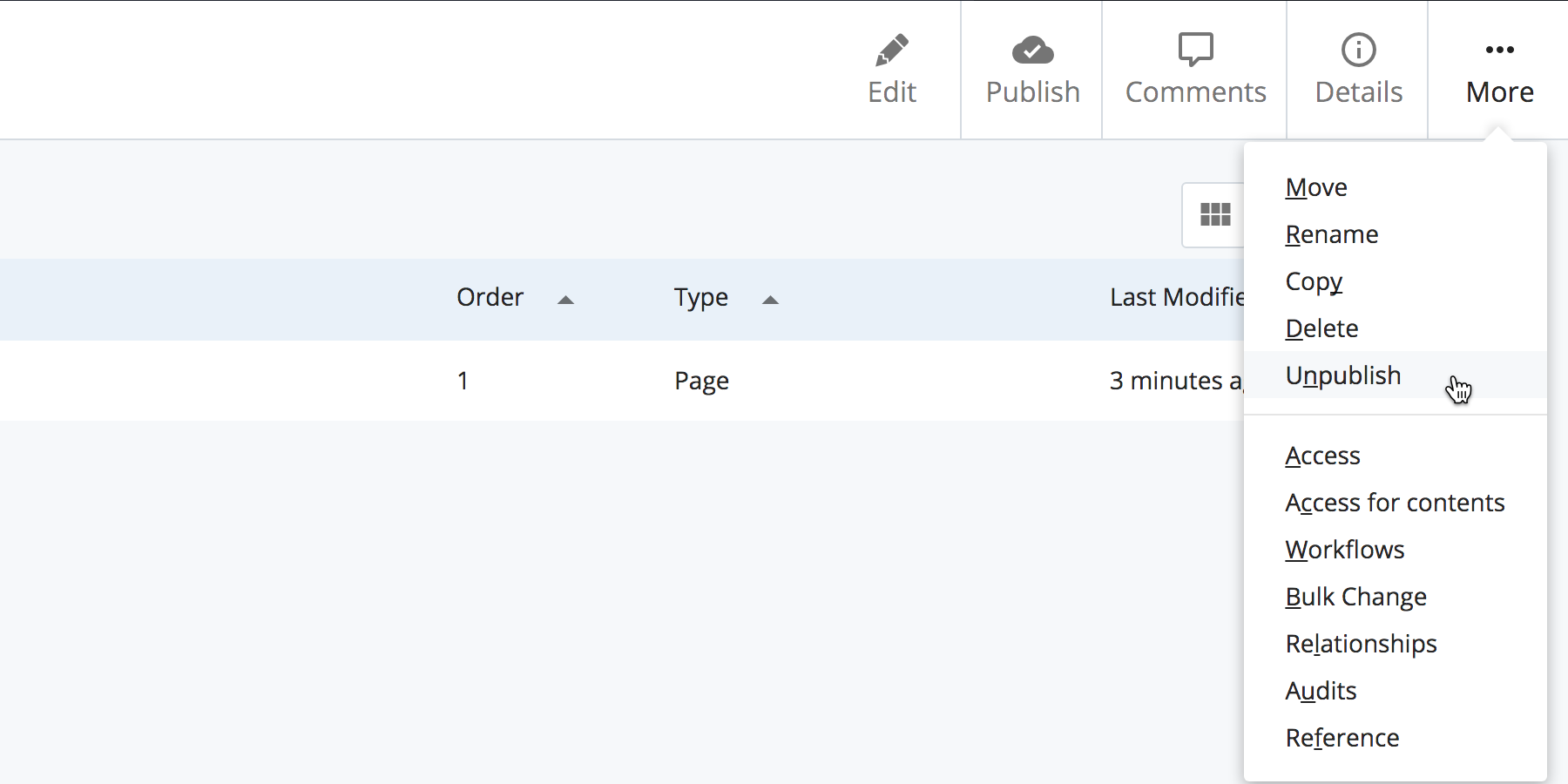Click the Publish cloud icon
The image size is (1568, 784).
[1032, 51]
